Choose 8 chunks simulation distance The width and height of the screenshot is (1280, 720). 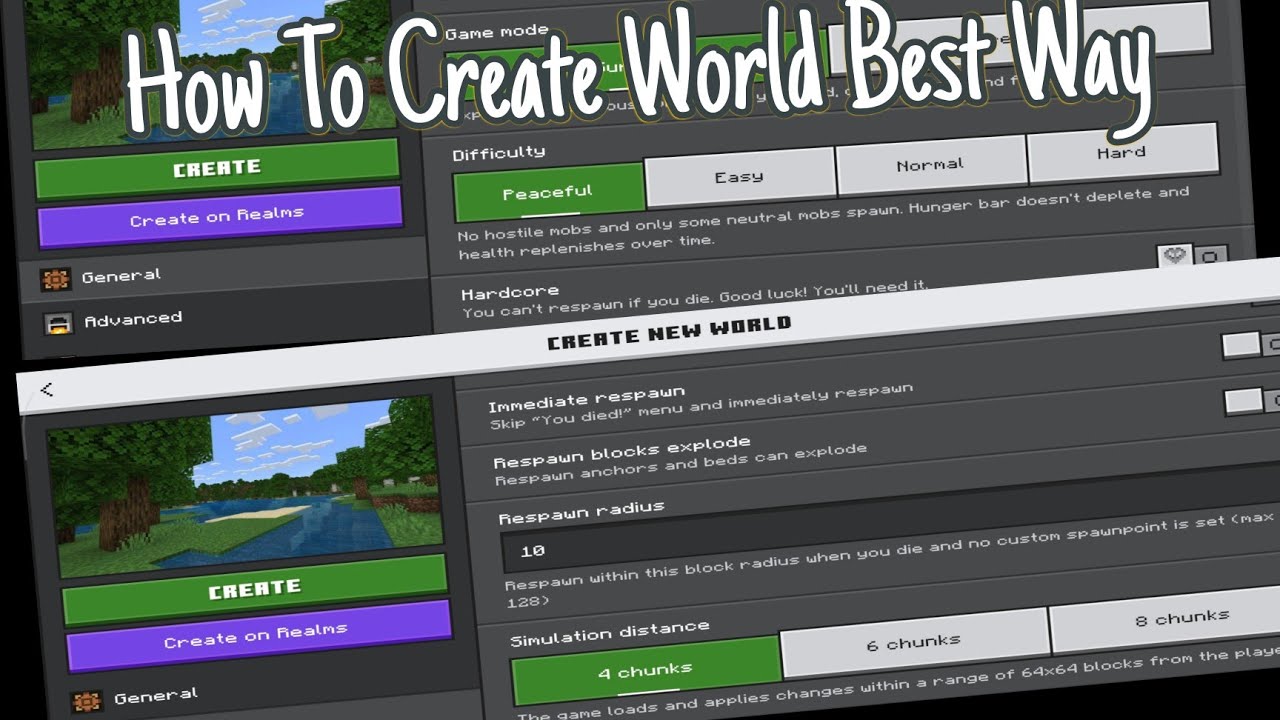pyautogui.click(x=1166, y=618)
